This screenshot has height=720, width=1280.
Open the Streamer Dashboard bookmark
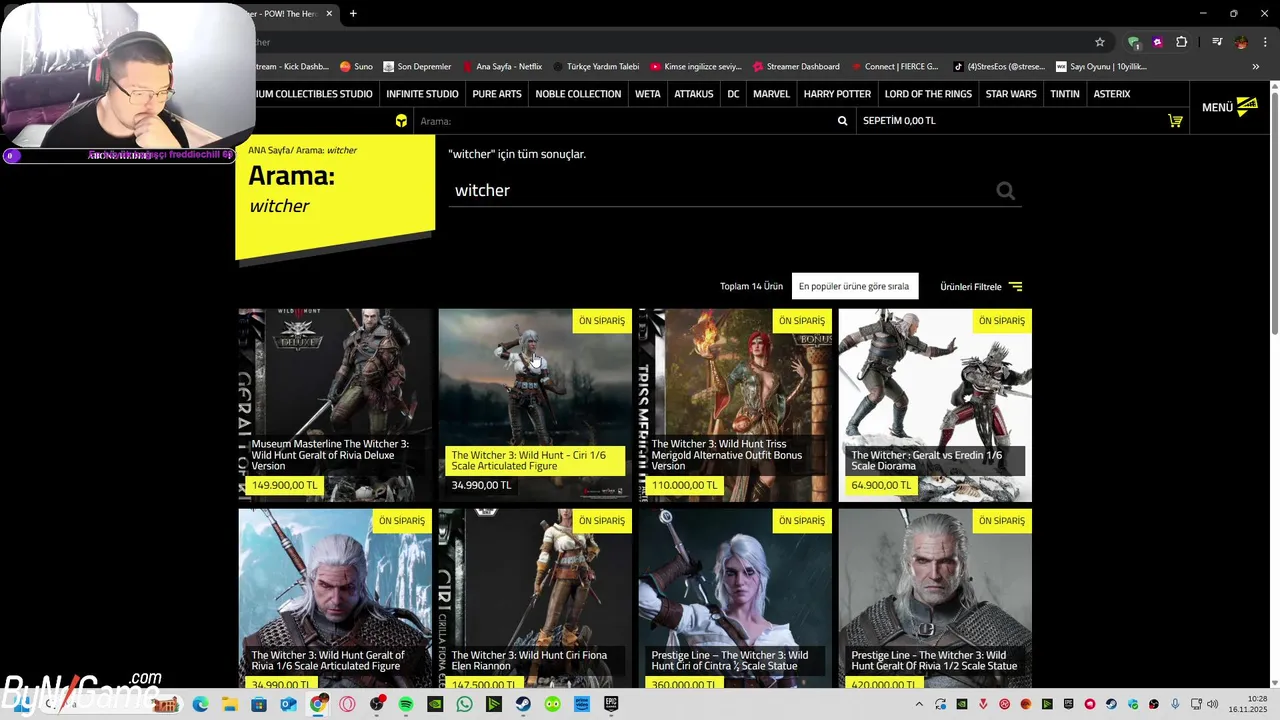796,66
